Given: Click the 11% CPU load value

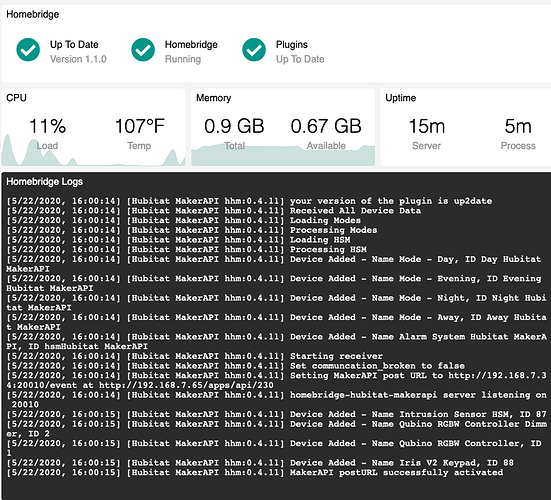Looking at the screenshot, I should click(x=47, y=126).
